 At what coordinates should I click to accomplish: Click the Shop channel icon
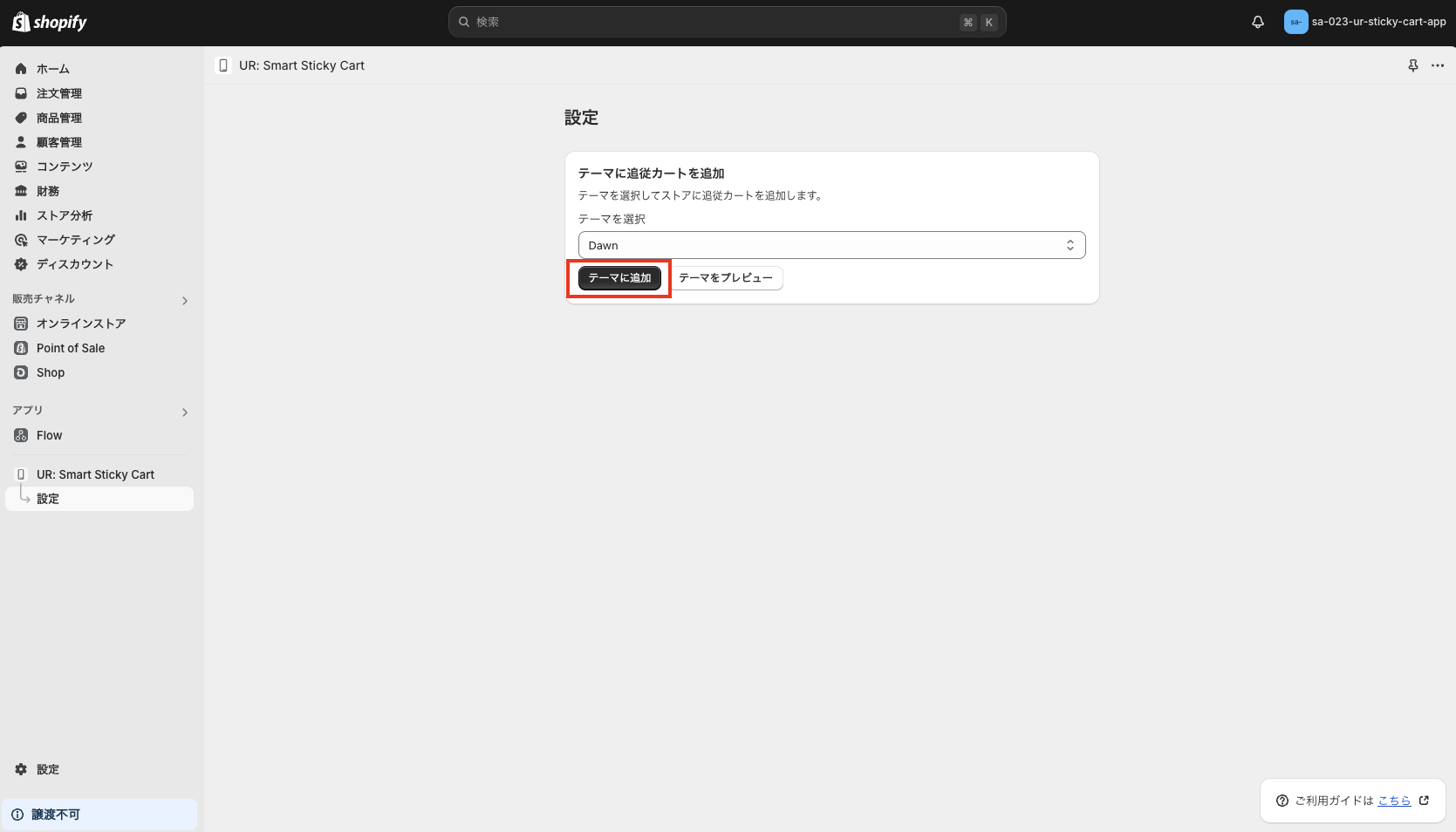pos(21,372)
